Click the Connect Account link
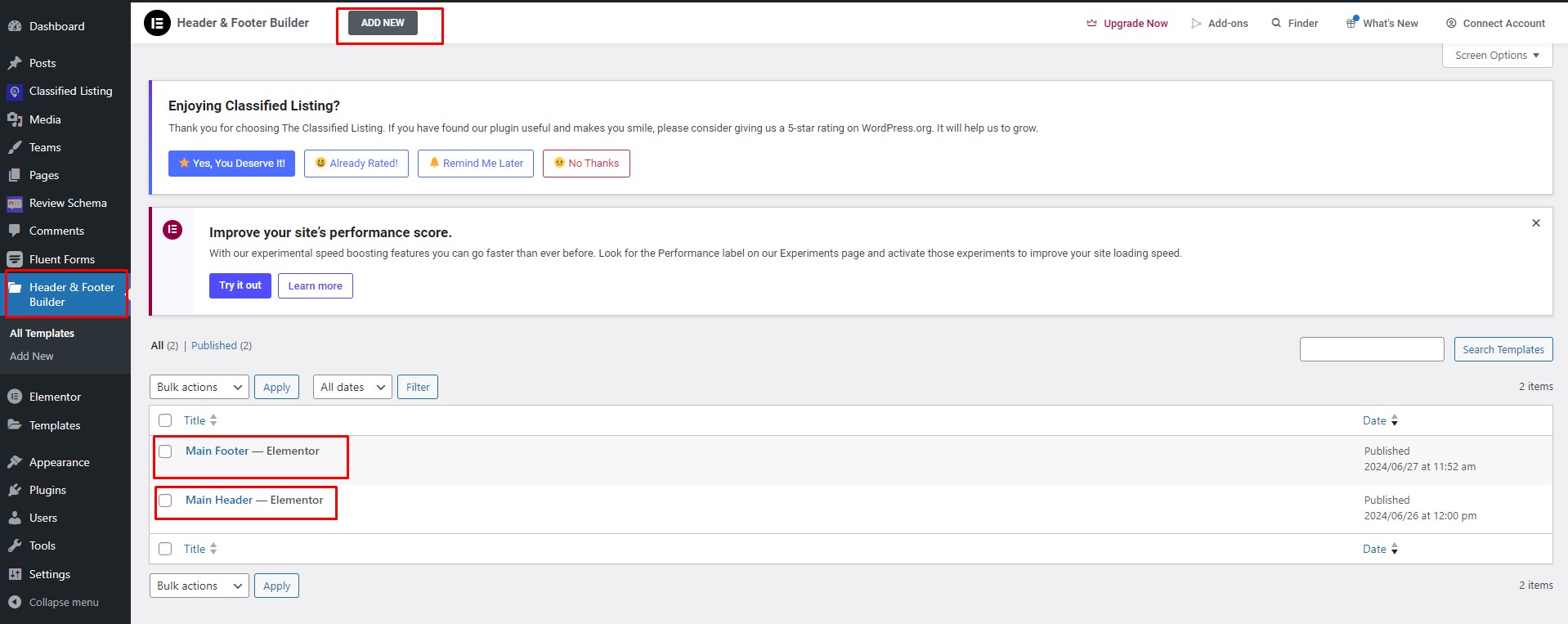This screenshot has height=624, width=1568. (x=1504, y=23)
